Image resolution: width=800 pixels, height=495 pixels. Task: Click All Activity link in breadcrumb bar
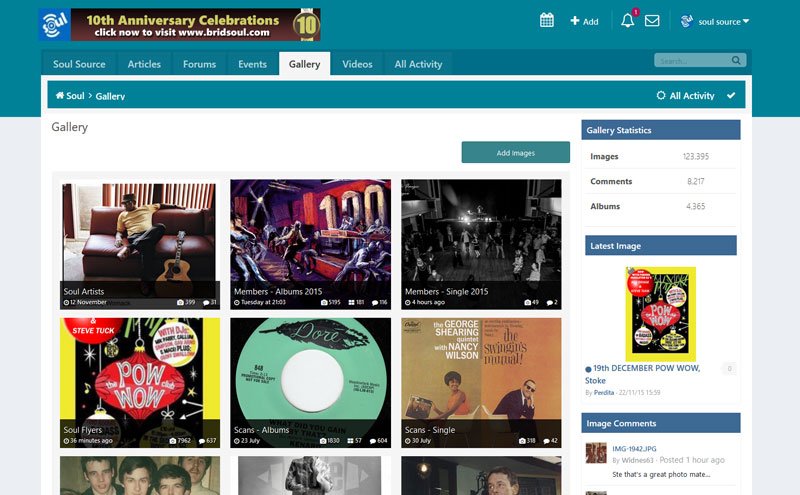[x=686, y=95]
